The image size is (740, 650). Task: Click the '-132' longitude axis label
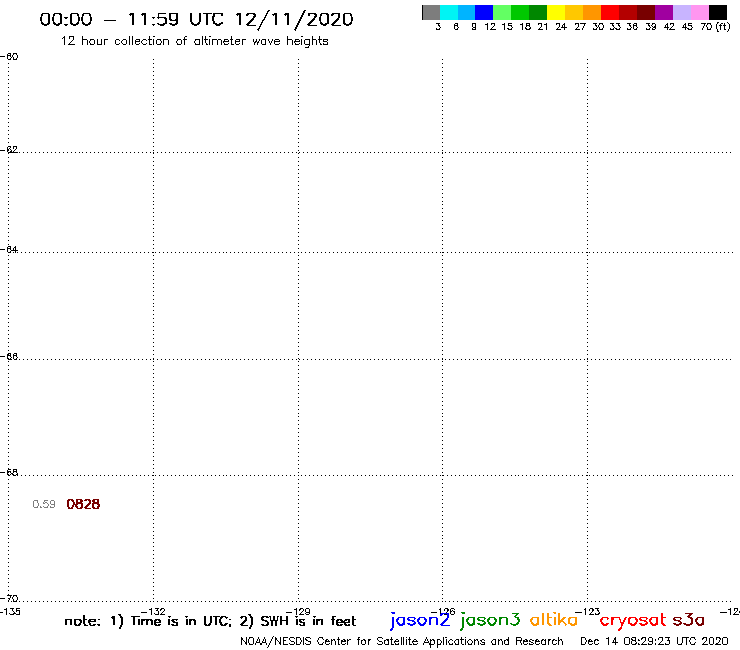(153, 612)
